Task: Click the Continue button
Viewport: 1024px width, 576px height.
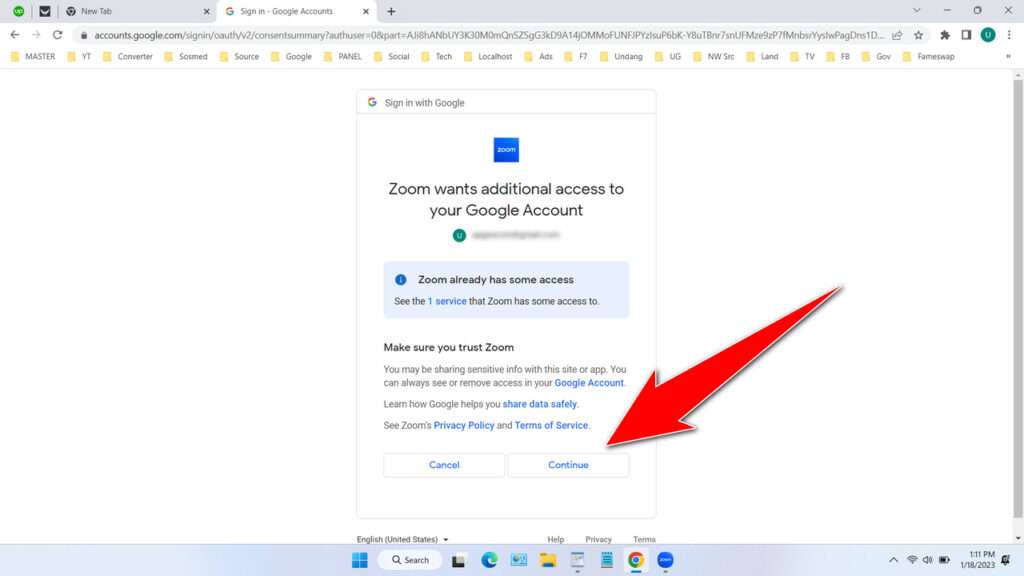Action: coord(568,465)
